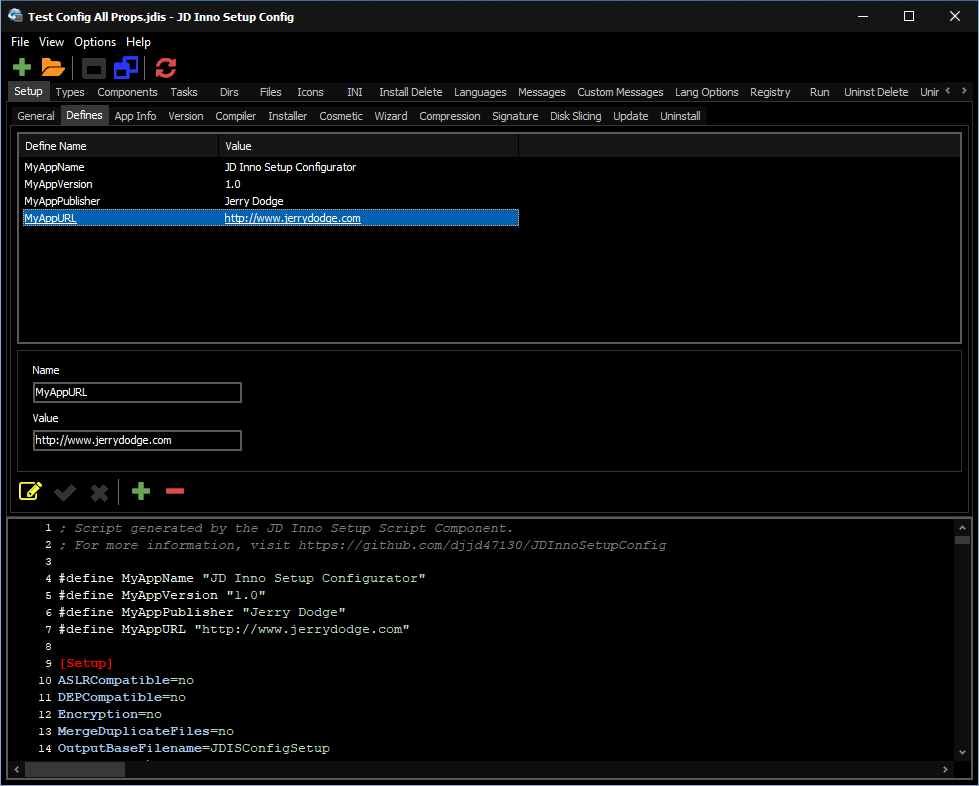Switch to the Compiler sub-tab
The height and width of the screenshot is (786, 979).
pos(236,116)
